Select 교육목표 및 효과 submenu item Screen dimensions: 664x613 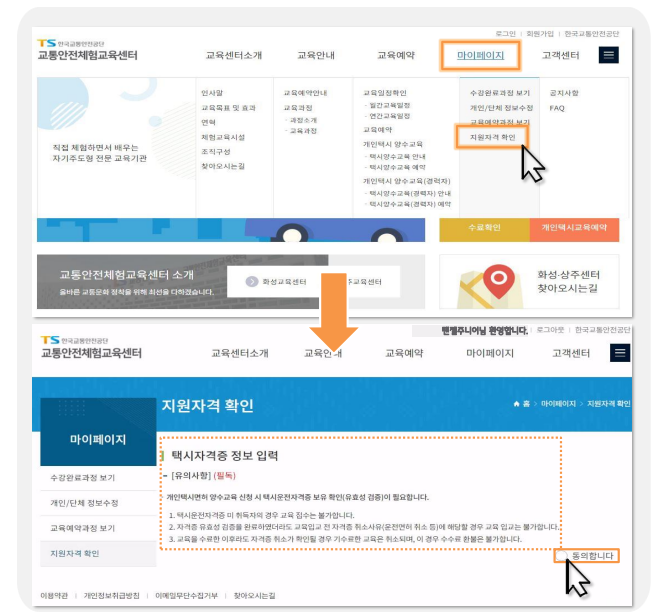(x=228, y=108)
